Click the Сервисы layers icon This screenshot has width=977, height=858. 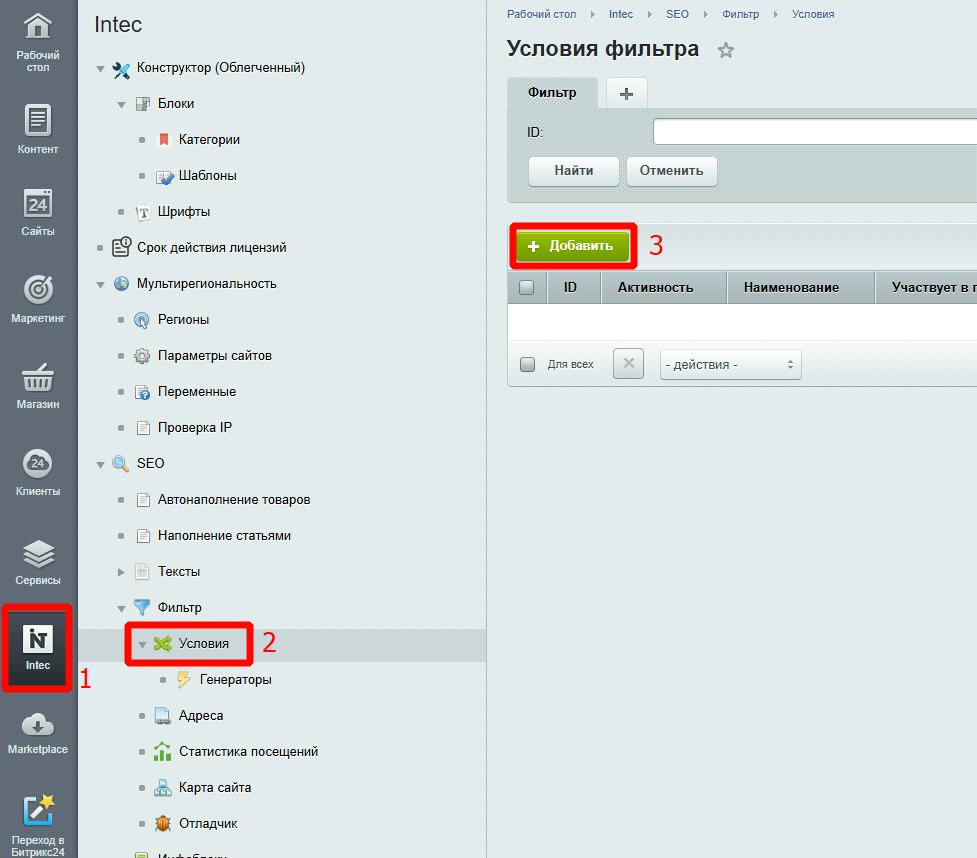[x=38, y=553]
